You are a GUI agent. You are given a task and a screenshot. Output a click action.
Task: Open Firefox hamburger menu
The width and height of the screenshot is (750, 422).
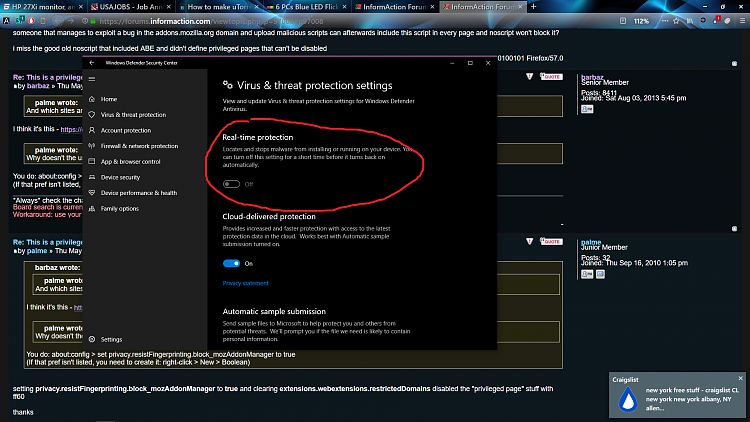tap(742, 21)
